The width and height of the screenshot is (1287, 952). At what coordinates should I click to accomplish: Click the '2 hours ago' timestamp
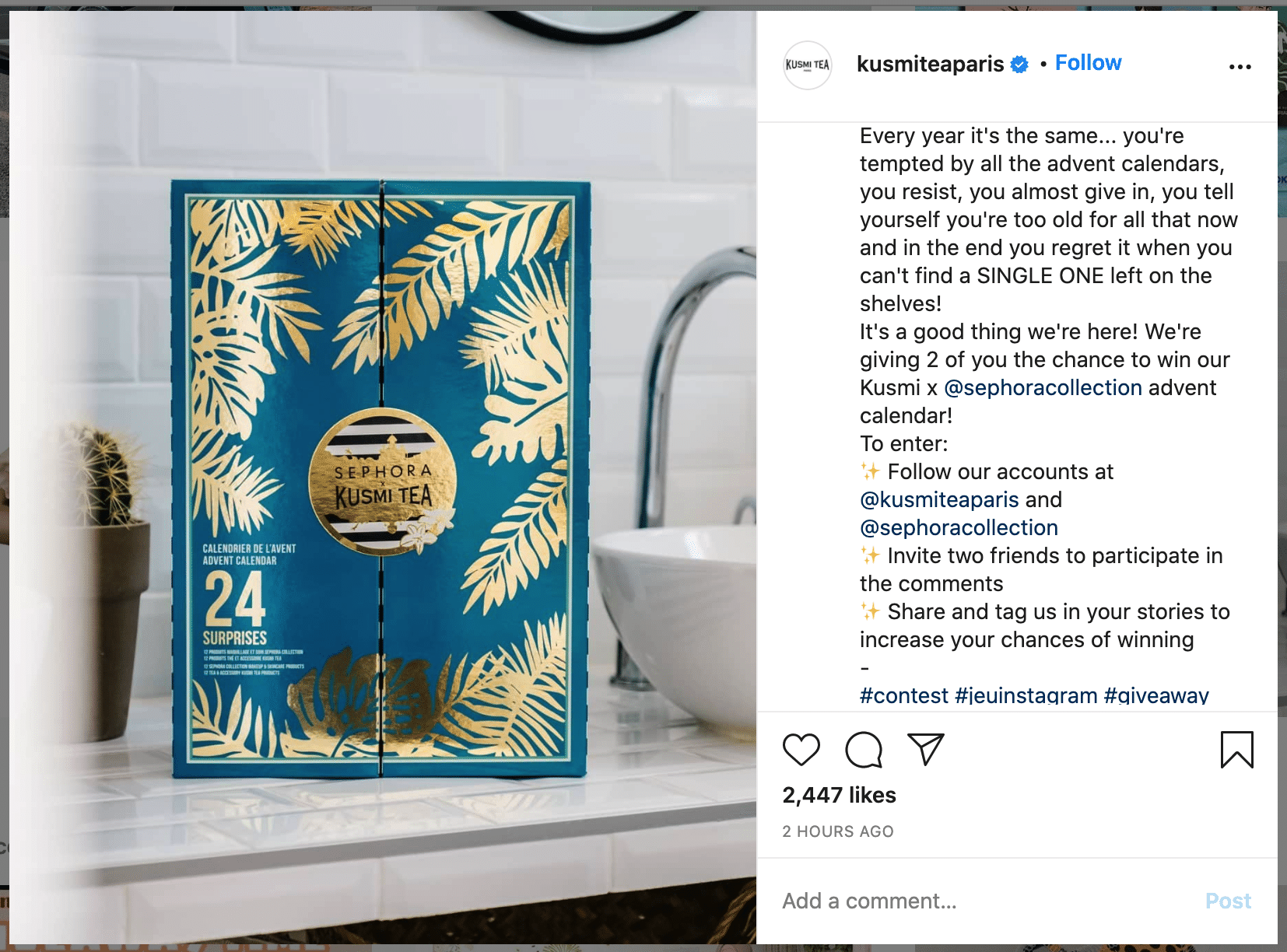pyautogui.click(x=838, y=831)
